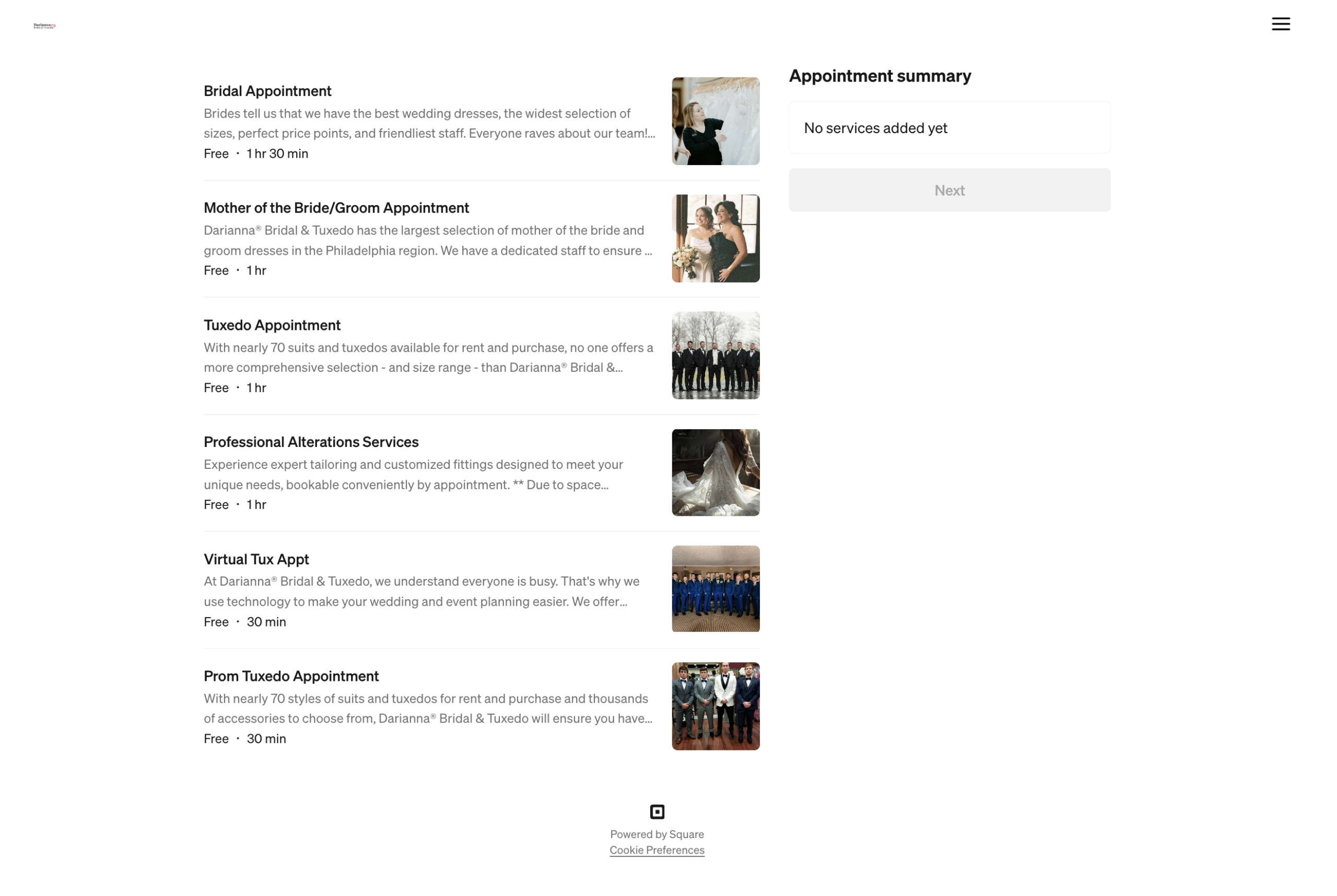Click the Professional Alterations dress photo
The width and height of the screenshot is (1337, 896).
(x=716, y=473)
